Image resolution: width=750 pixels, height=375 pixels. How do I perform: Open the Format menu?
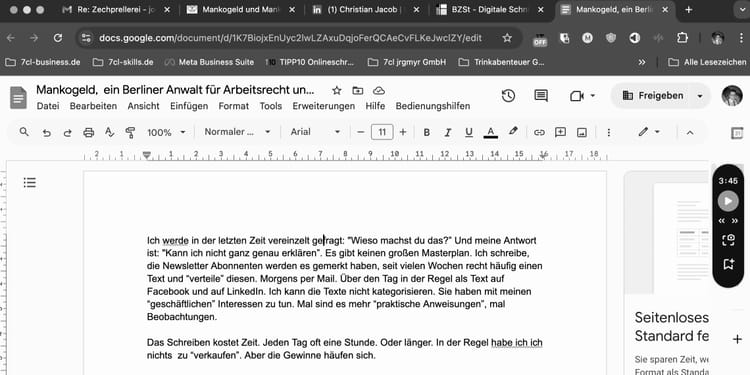pos(234,106)
